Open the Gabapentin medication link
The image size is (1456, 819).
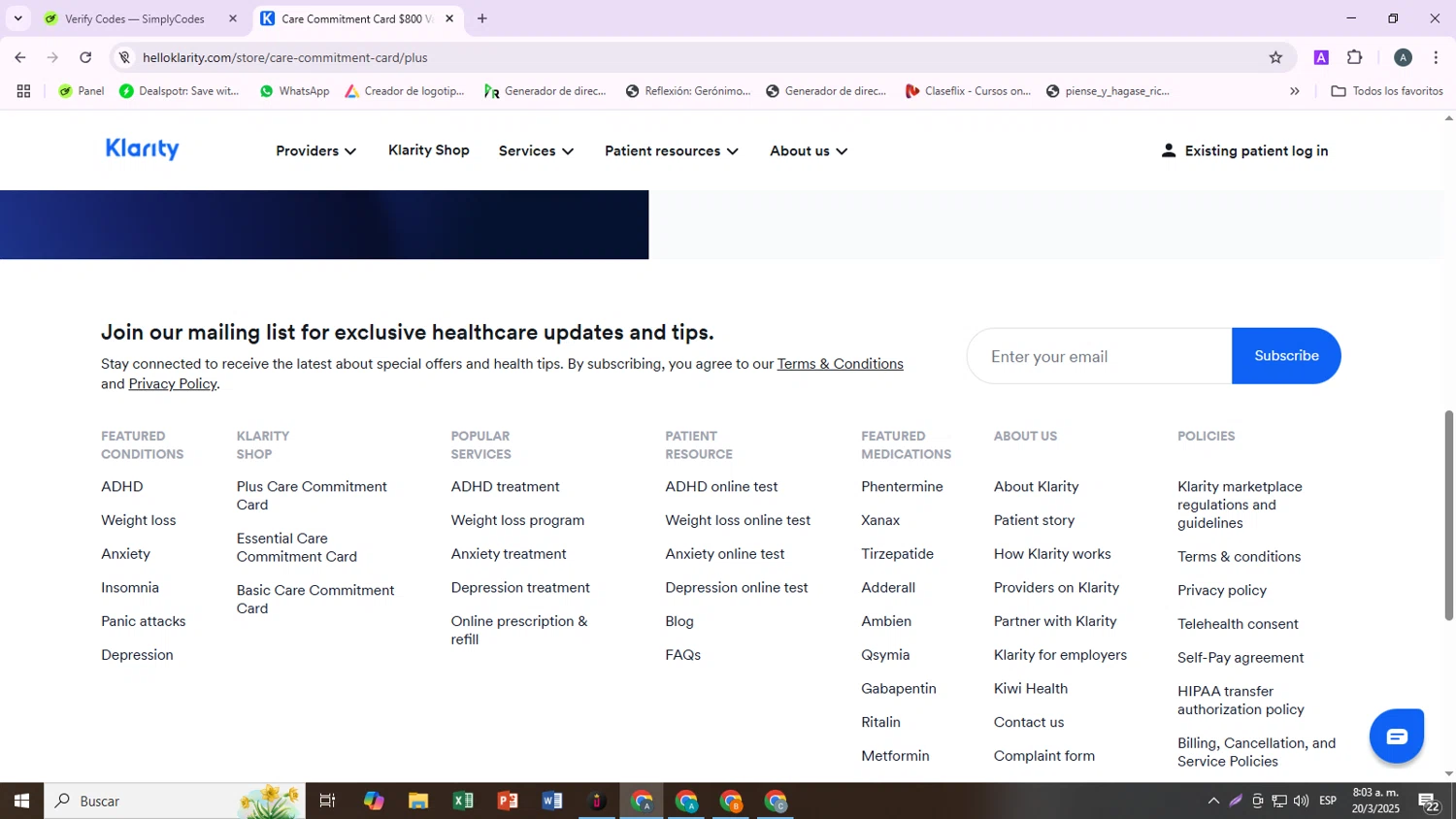click(x=899, y=688)
